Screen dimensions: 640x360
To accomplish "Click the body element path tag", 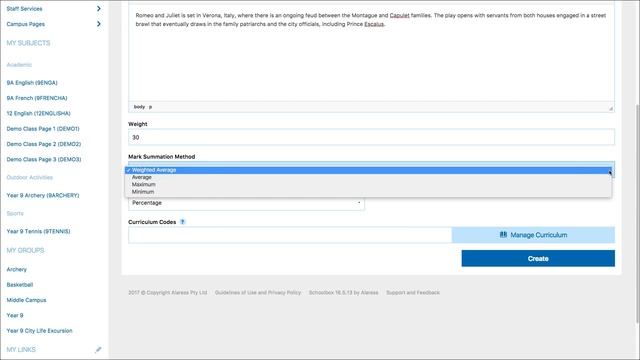I will click(139, 107).
